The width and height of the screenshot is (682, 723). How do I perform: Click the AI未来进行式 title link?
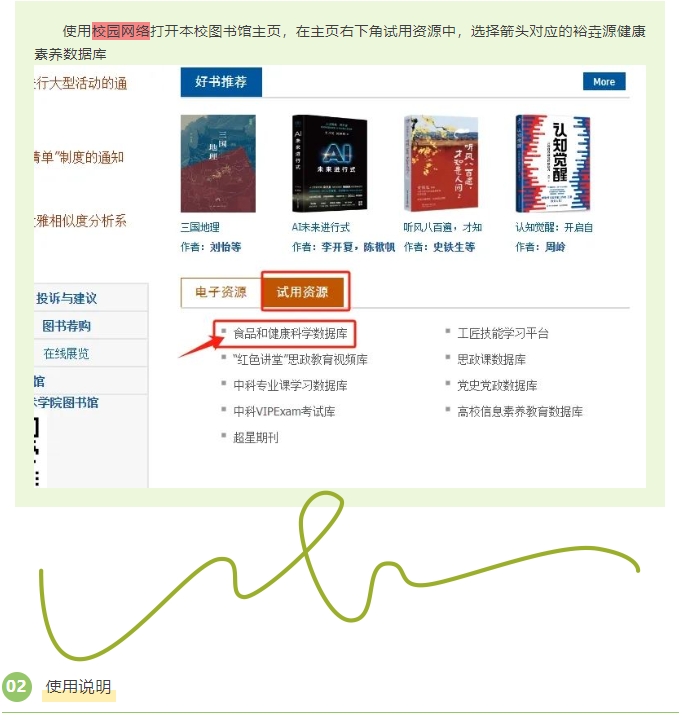tap(321, 227)
